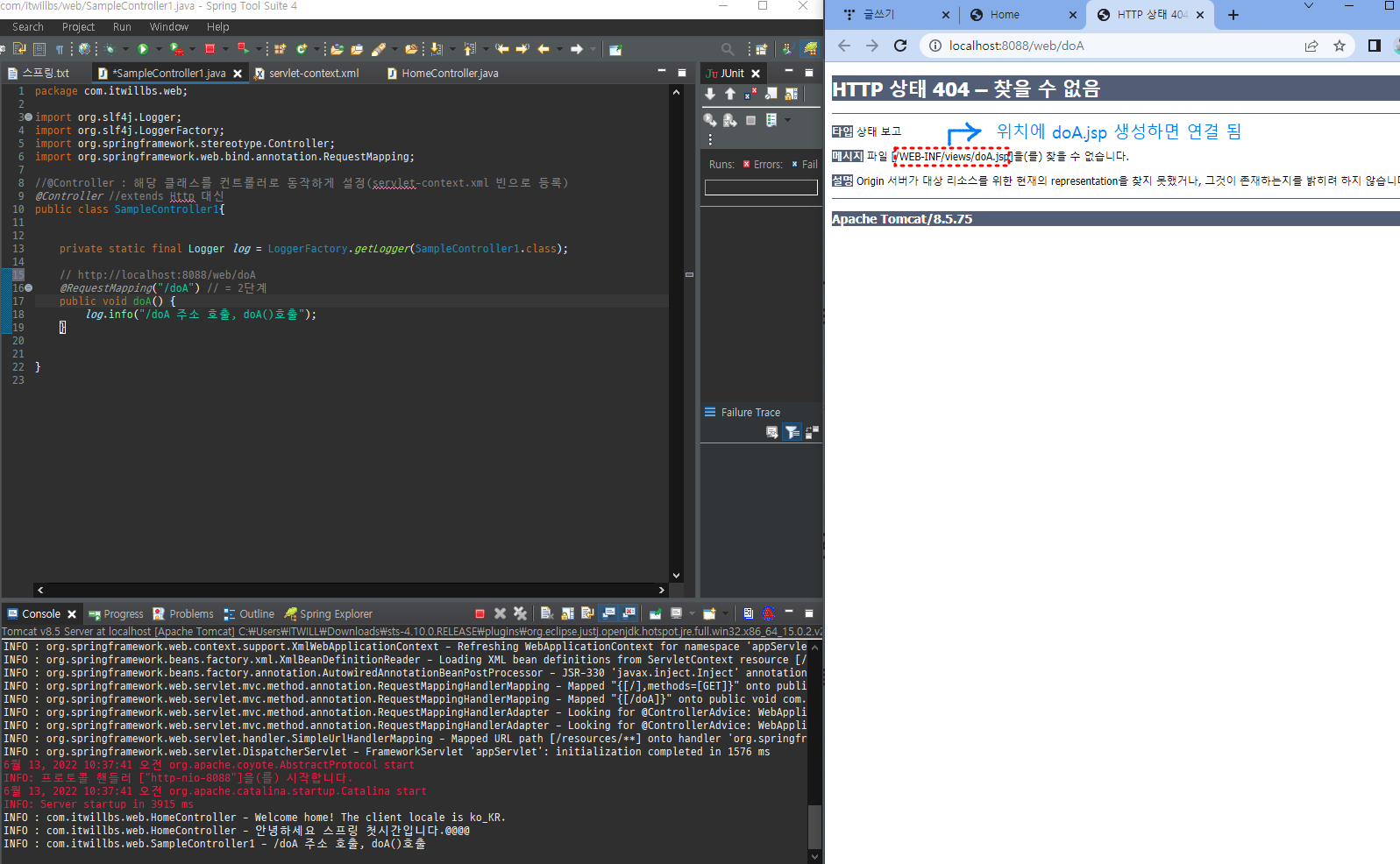
Task: Toggle Console Scroll Lock icon
Action: [567, 613]
